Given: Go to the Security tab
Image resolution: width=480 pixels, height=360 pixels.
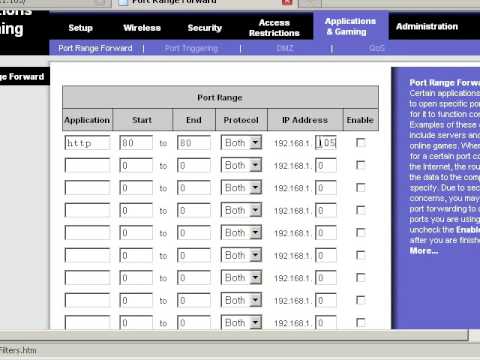Looking at the screenshot, I should (205, 28).
